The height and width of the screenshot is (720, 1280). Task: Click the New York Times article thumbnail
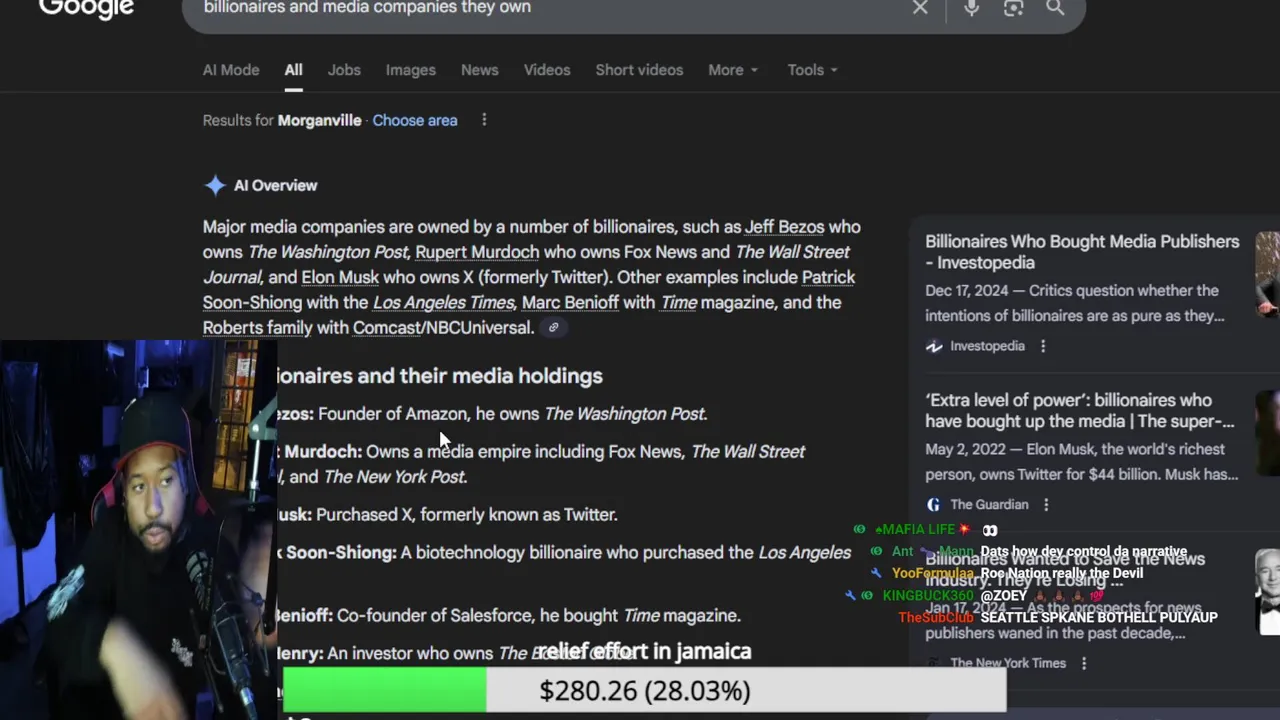point(1268,591)
